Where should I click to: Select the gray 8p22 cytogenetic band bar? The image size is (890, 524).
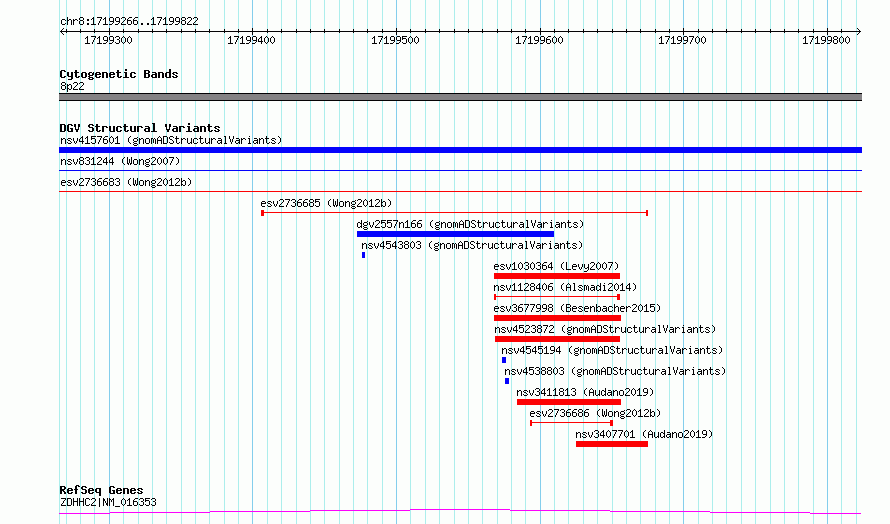pyautogui.click(x=460, y=97)
